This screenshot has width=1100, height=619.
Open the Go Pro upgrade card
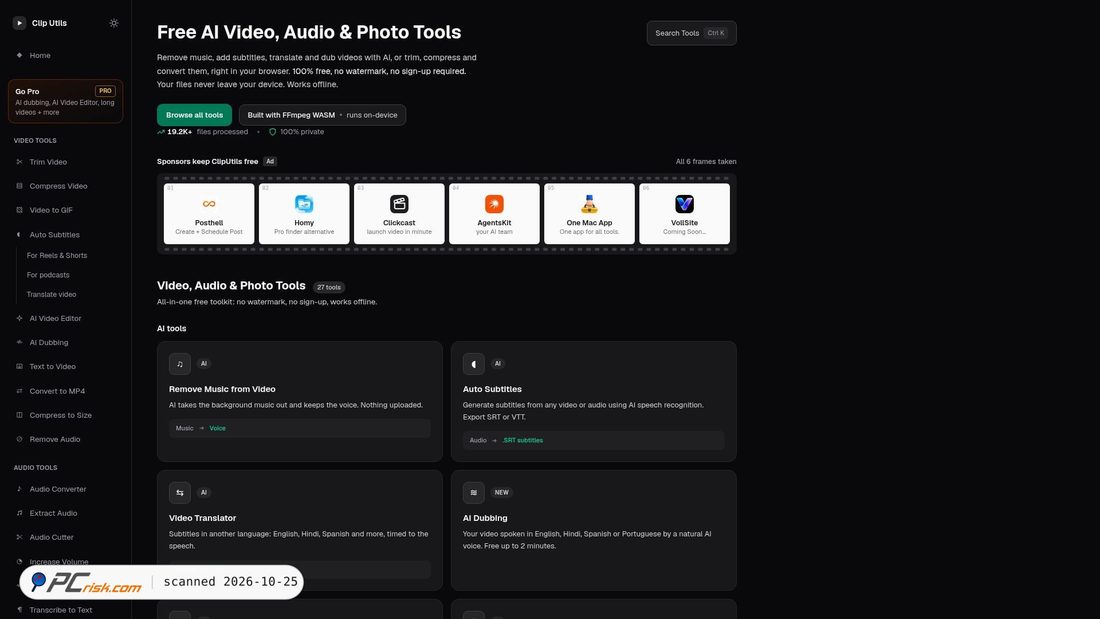(x=65, y=101)
